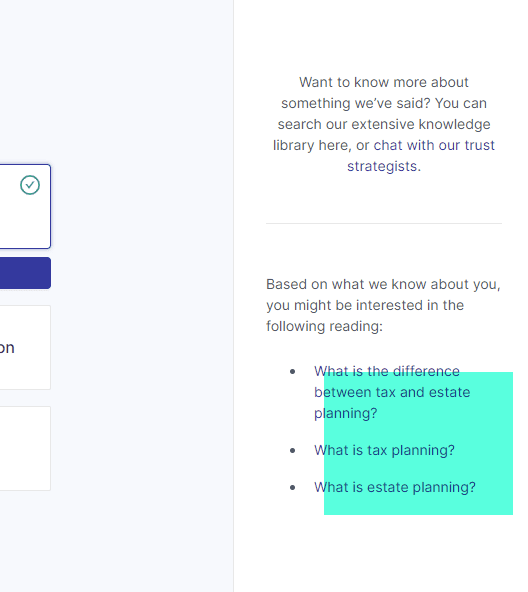
Task: Open "What is tax planning?" article
Action: 384,450
